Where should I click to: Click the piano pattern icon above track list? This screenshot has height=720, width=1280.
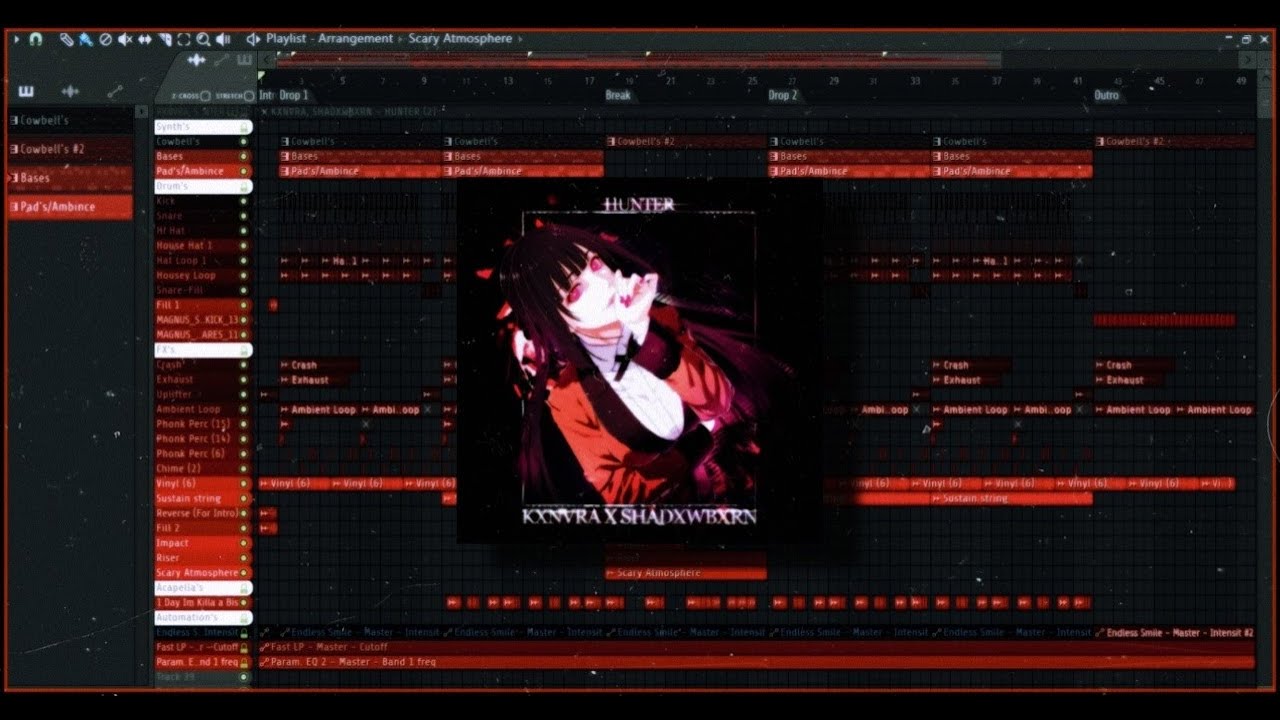[244, 61]
